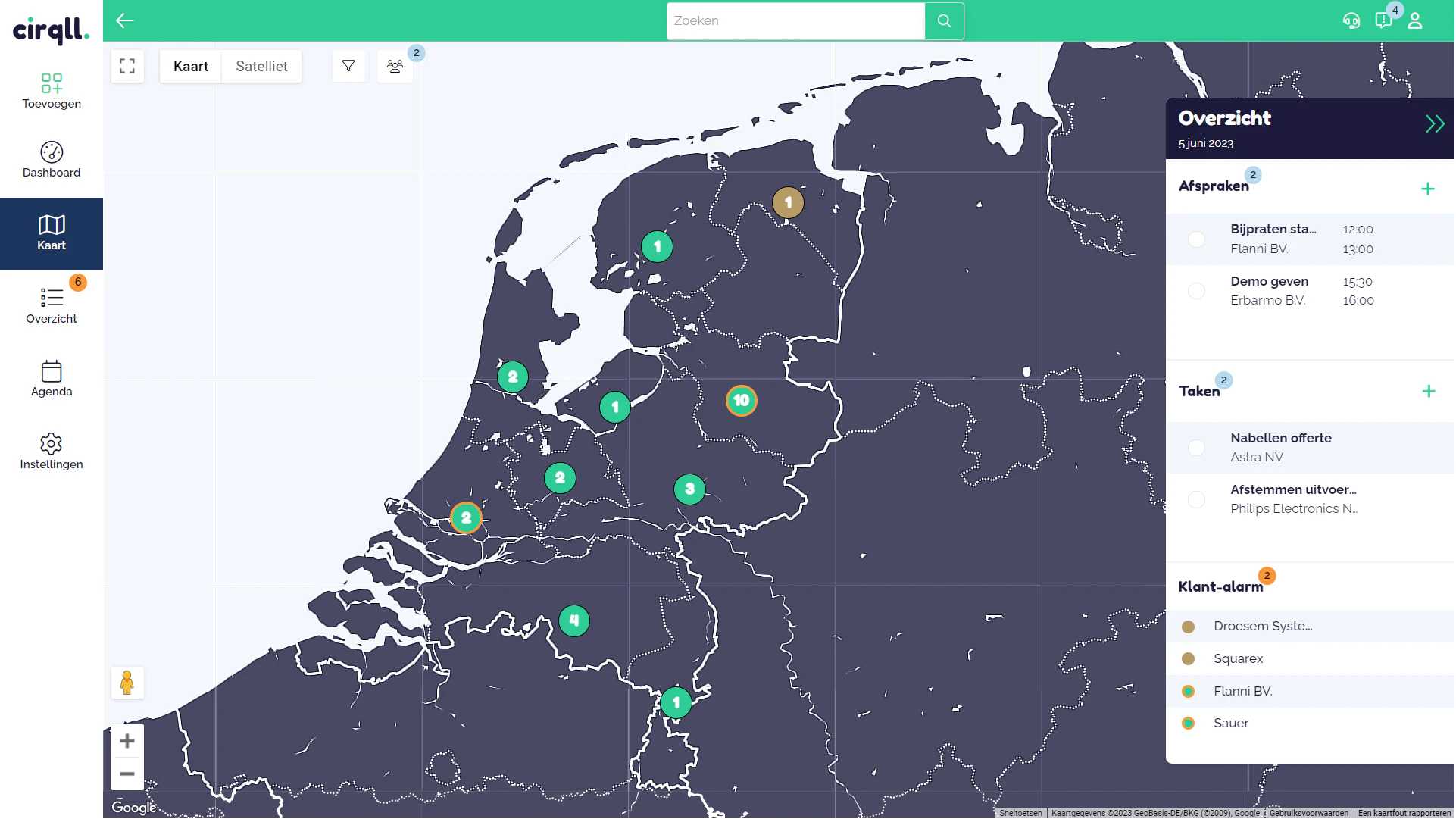Open the map filter funnel icon
This screenshot has height=819, width=1456.
pyautogui.click(x=348, y=66)
